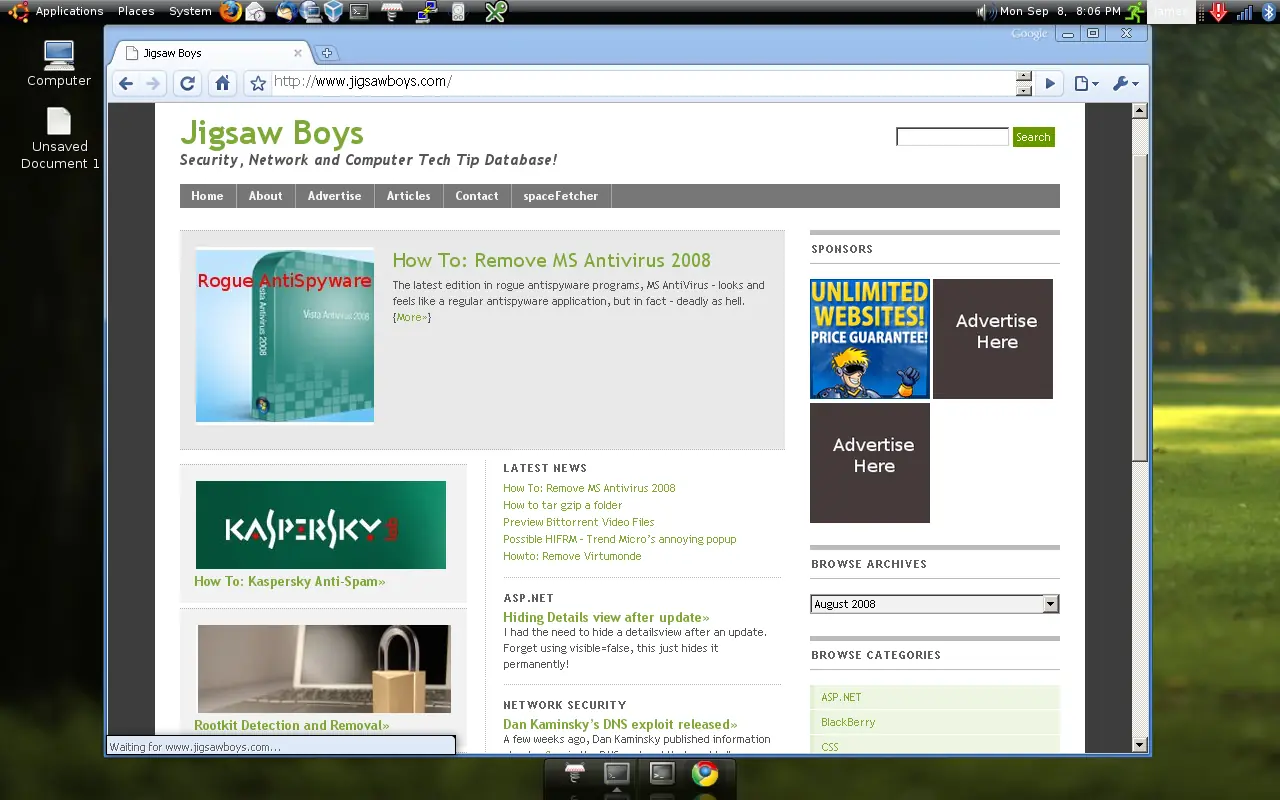Click the network computer globe icon in top panel
1280x800 pixels.
pos(309,12)
